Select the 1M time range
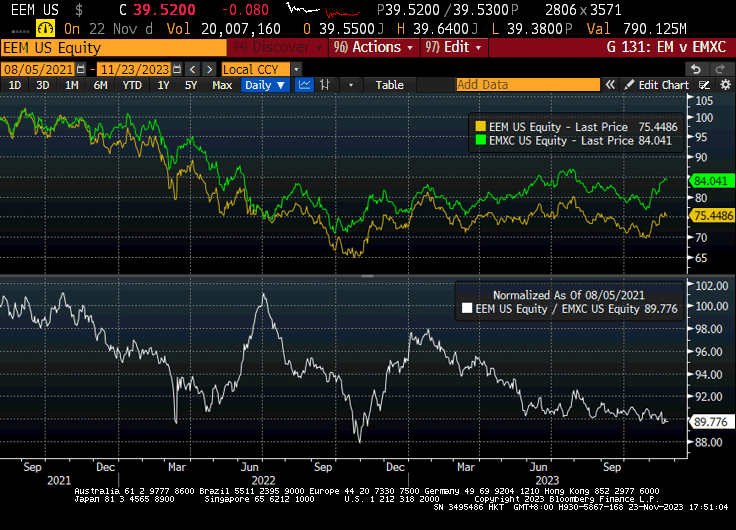736x530 pixels. (x=71, y=85)
